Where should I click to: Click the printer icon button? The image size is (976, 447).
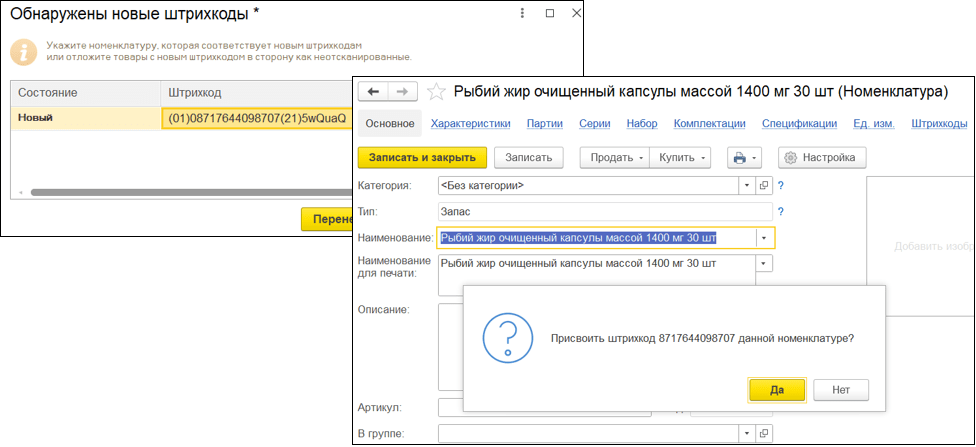pos(744,158)
